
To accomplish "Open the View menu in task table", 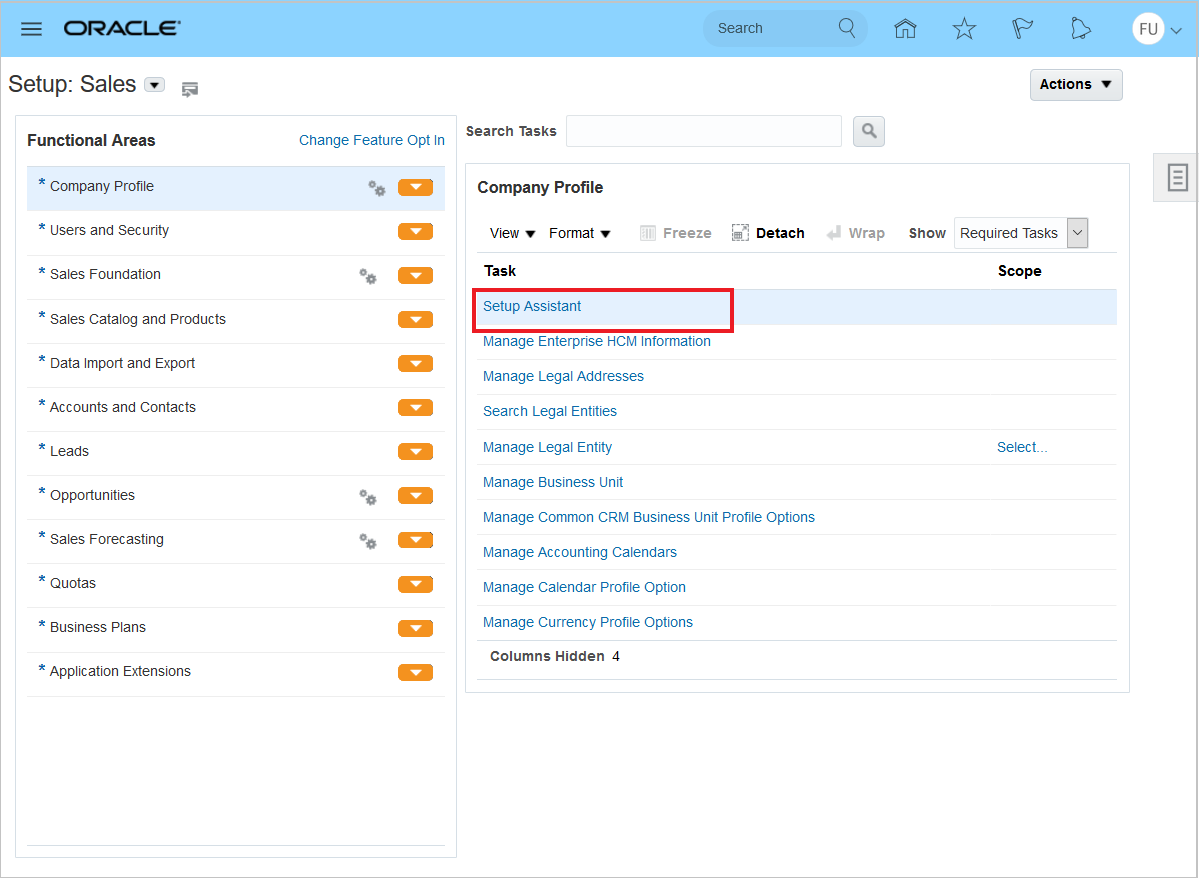I will (x=512, y=233).
